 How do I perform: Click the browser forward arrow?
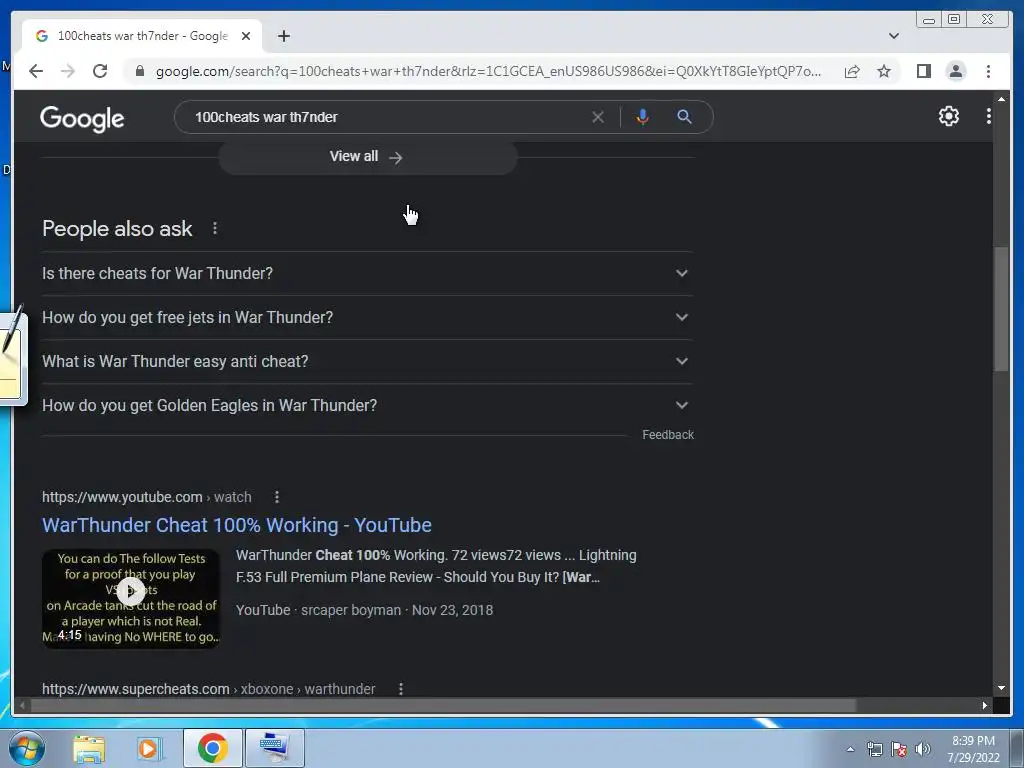coord(68,71)
